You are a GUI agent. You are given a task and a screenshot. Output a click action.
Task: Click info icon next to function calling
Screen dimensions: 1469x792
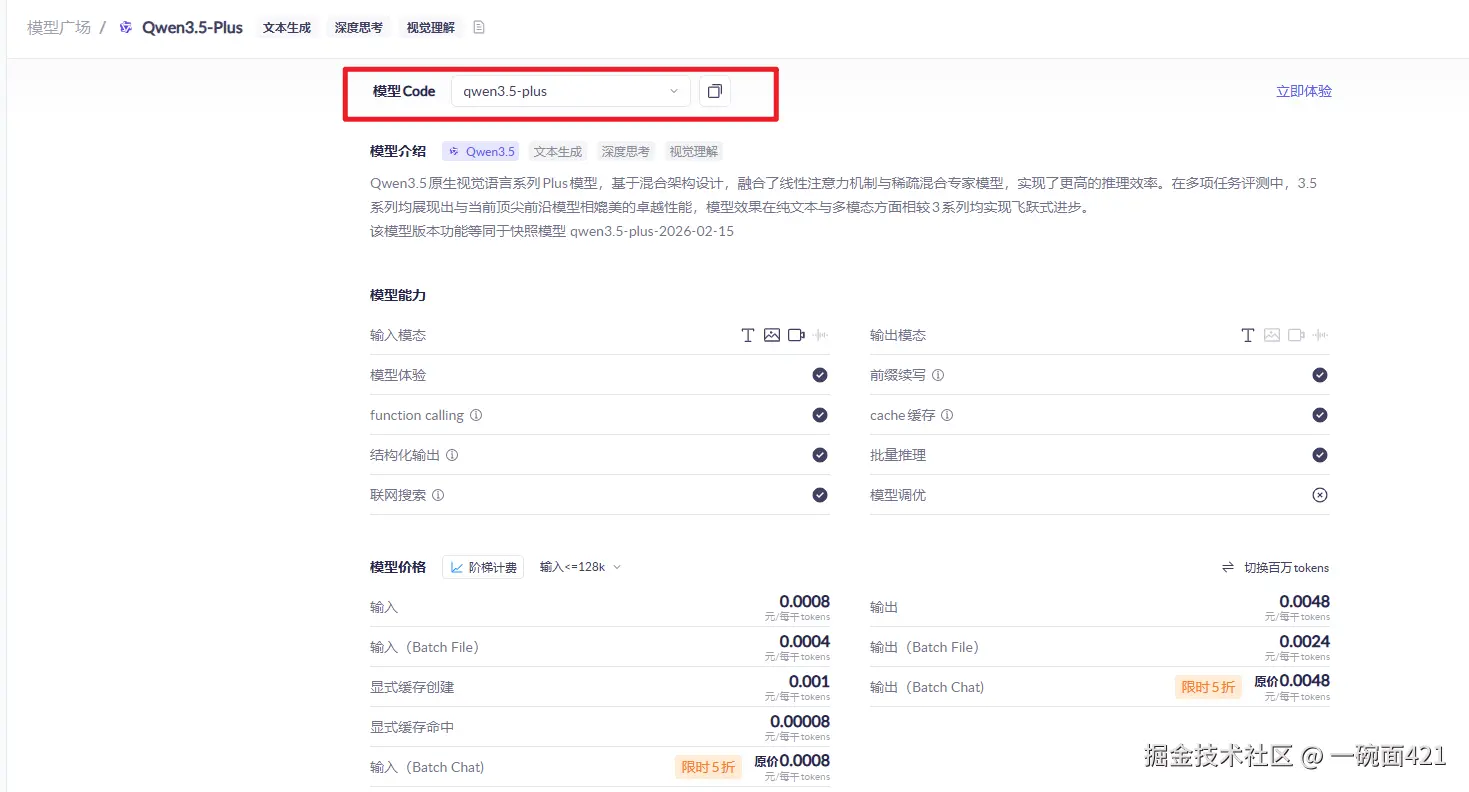(x=476, y=415)
